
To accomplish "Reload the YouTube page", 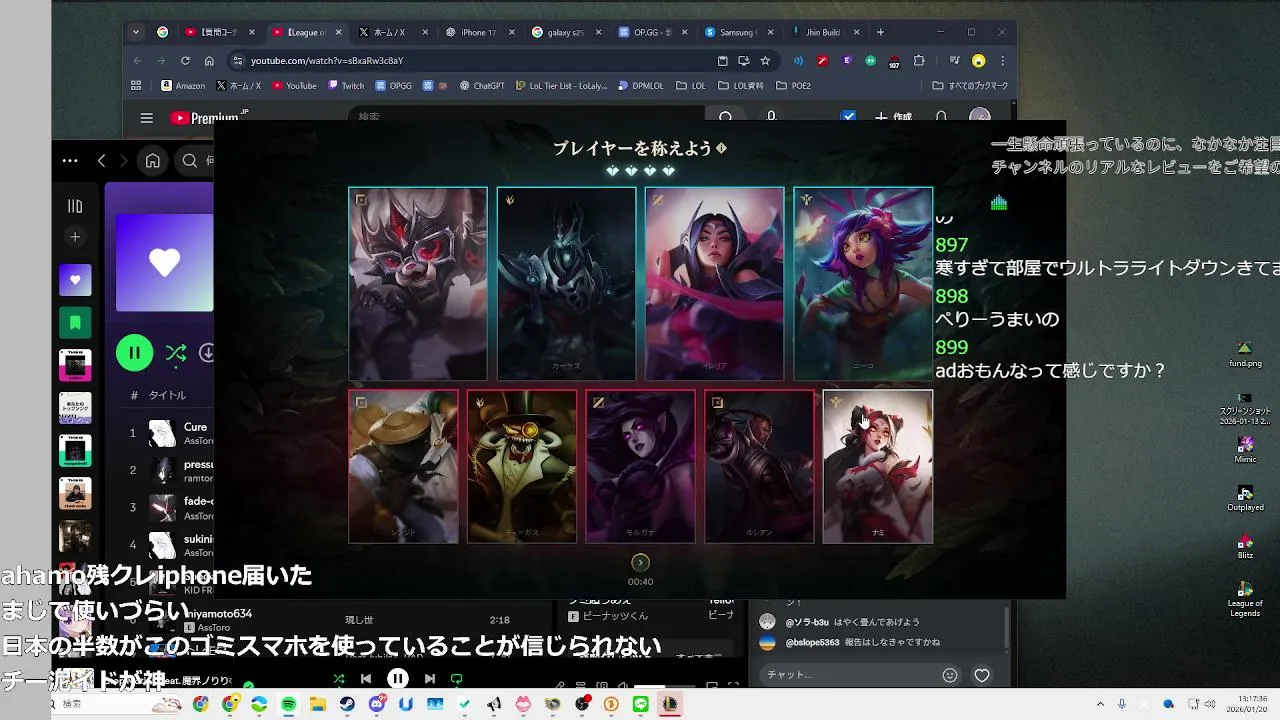I will [185, 60].
